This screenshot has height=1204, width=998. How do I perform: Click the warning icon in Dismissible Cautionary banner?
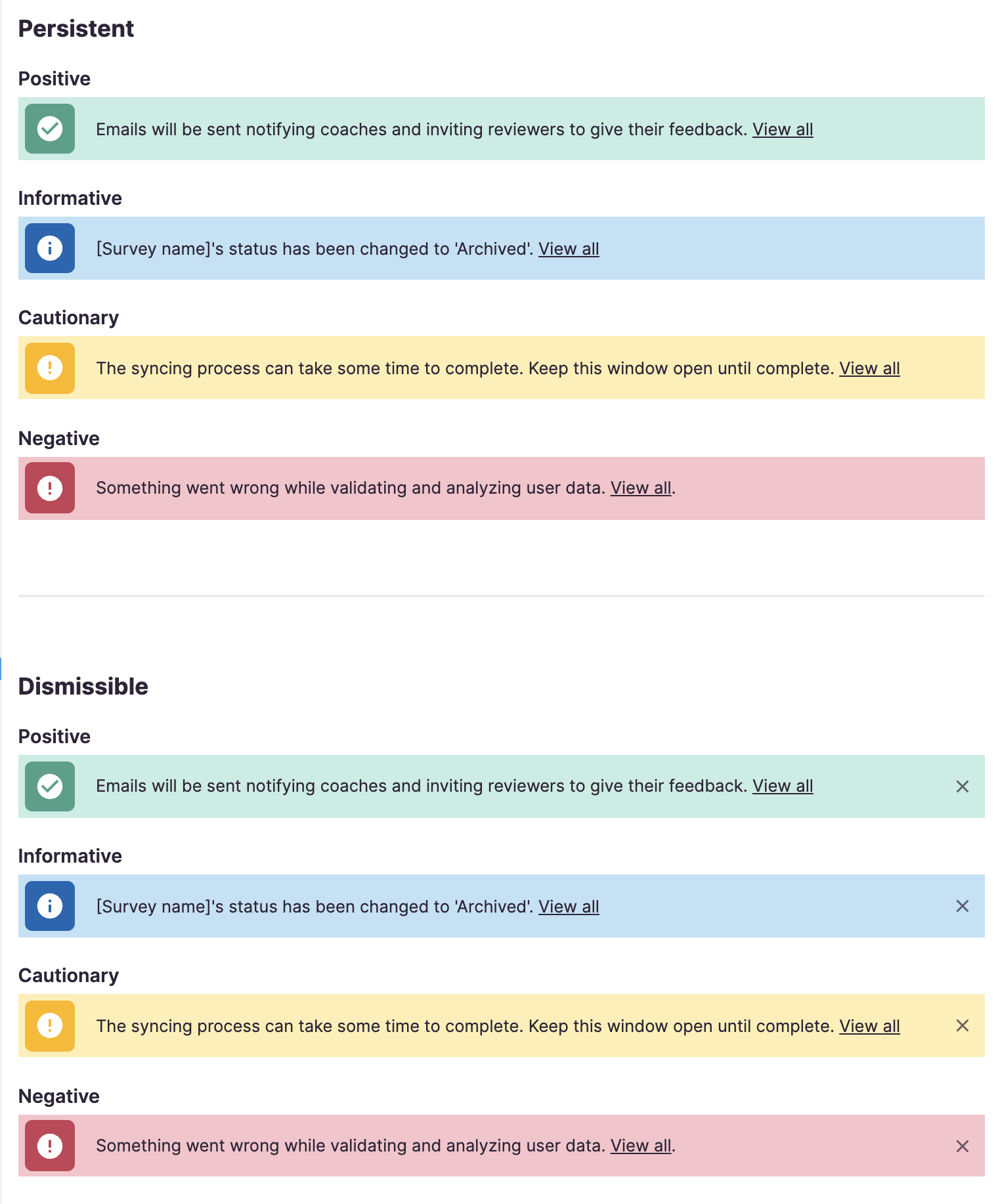click(50, 1025)
